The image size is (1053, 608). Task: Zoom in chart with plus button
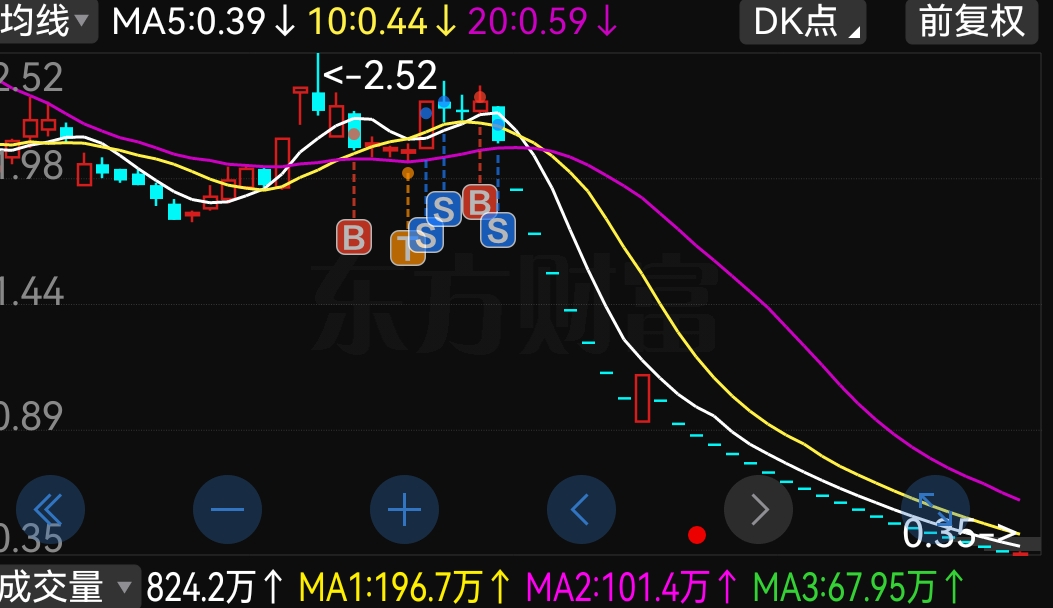coord(404,510)
